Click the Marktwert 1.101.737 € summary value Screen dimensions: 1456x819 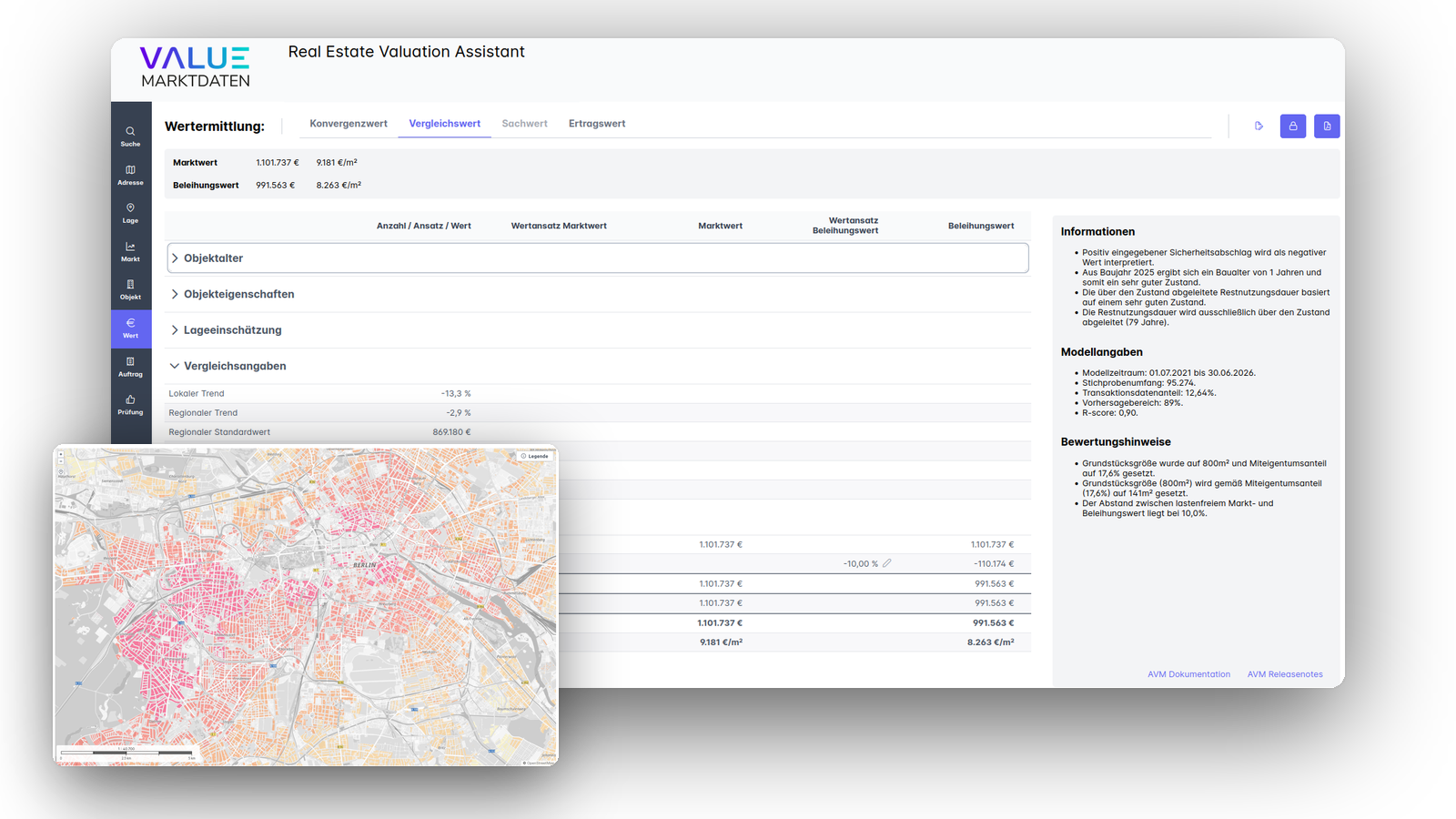click(278, 163)
